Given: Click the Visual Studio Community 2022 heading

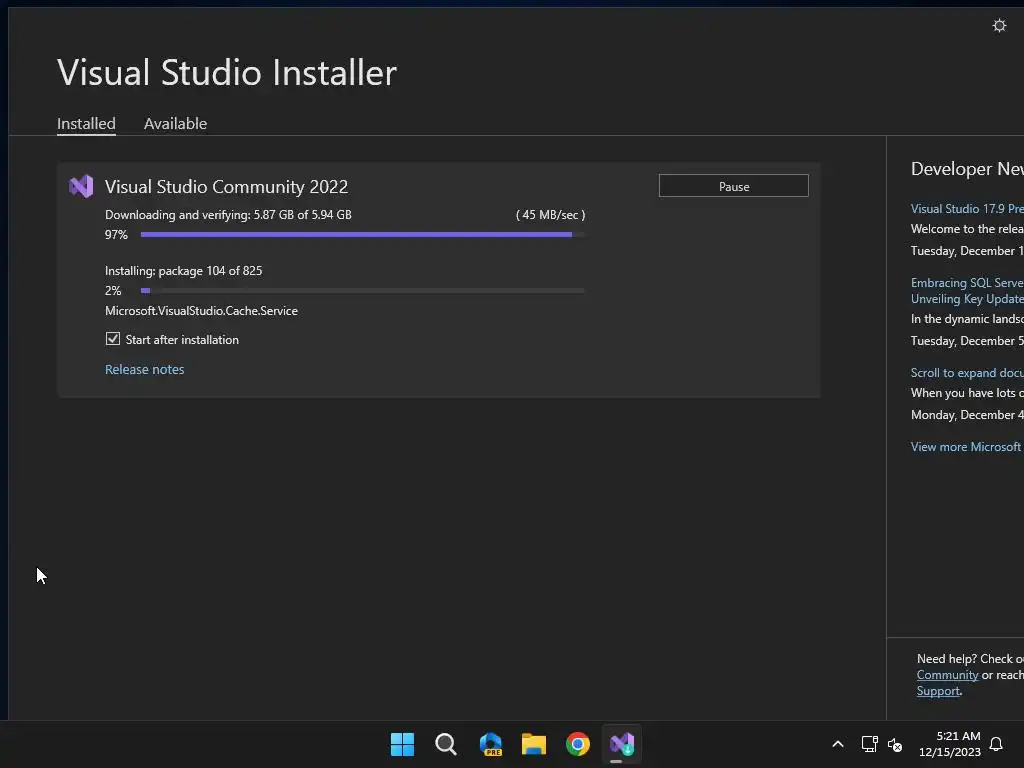Looking at the screenshot, I should [226, 187].
